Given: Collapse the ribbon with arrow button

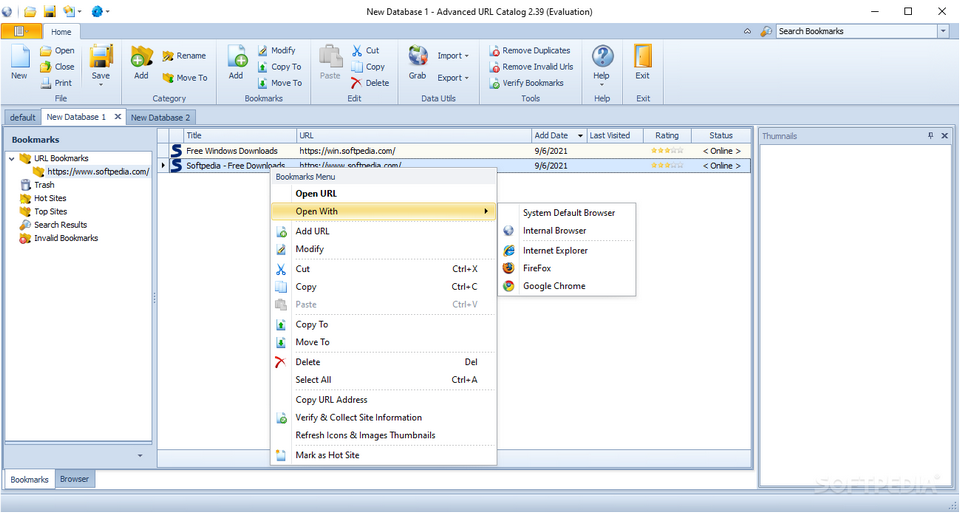Looking at the screenshot, I should (x=748, y=31).
